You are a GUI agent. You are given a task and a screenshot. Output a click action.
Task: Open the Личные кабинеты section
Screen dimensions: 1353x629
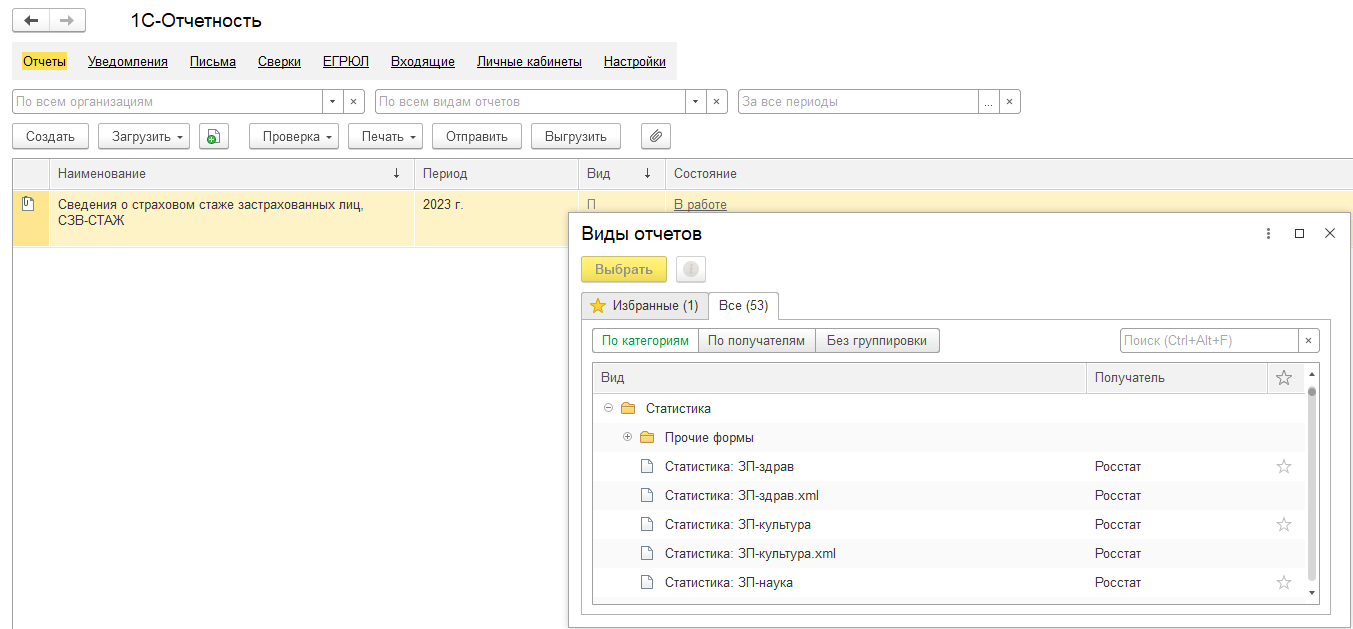point(529,61)
